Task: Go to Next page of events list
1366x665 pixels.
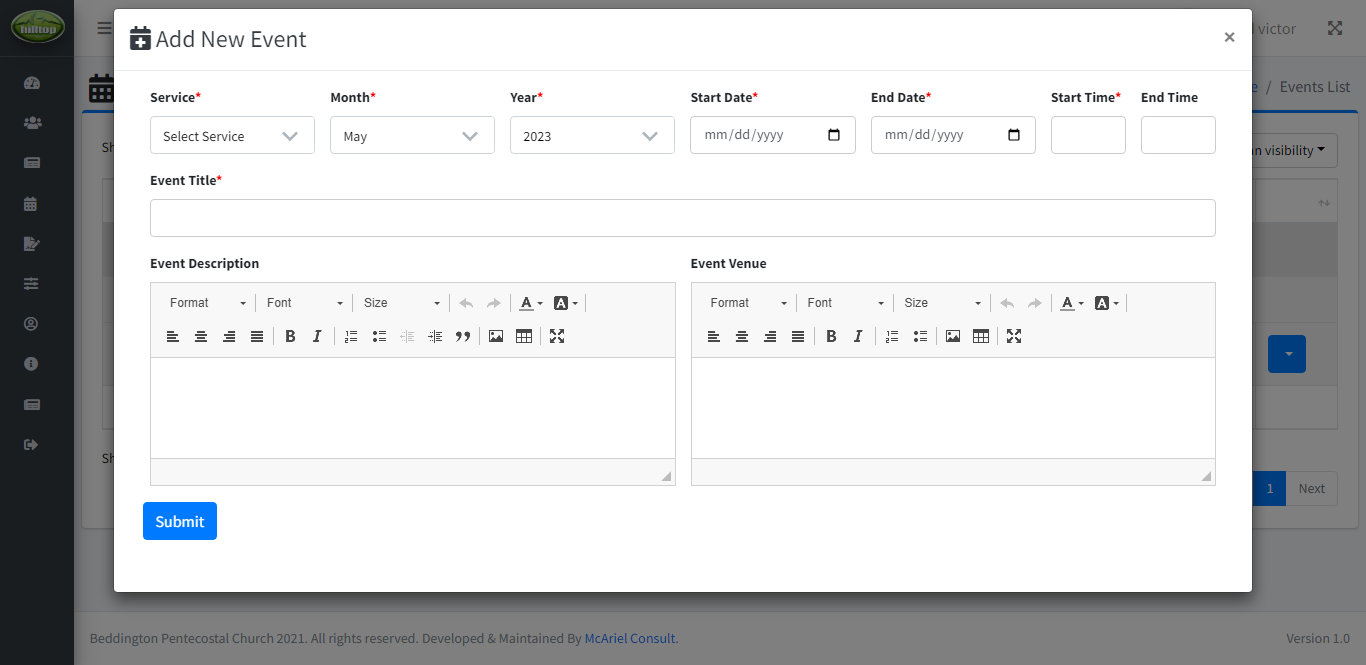Action: point(1311,488)
